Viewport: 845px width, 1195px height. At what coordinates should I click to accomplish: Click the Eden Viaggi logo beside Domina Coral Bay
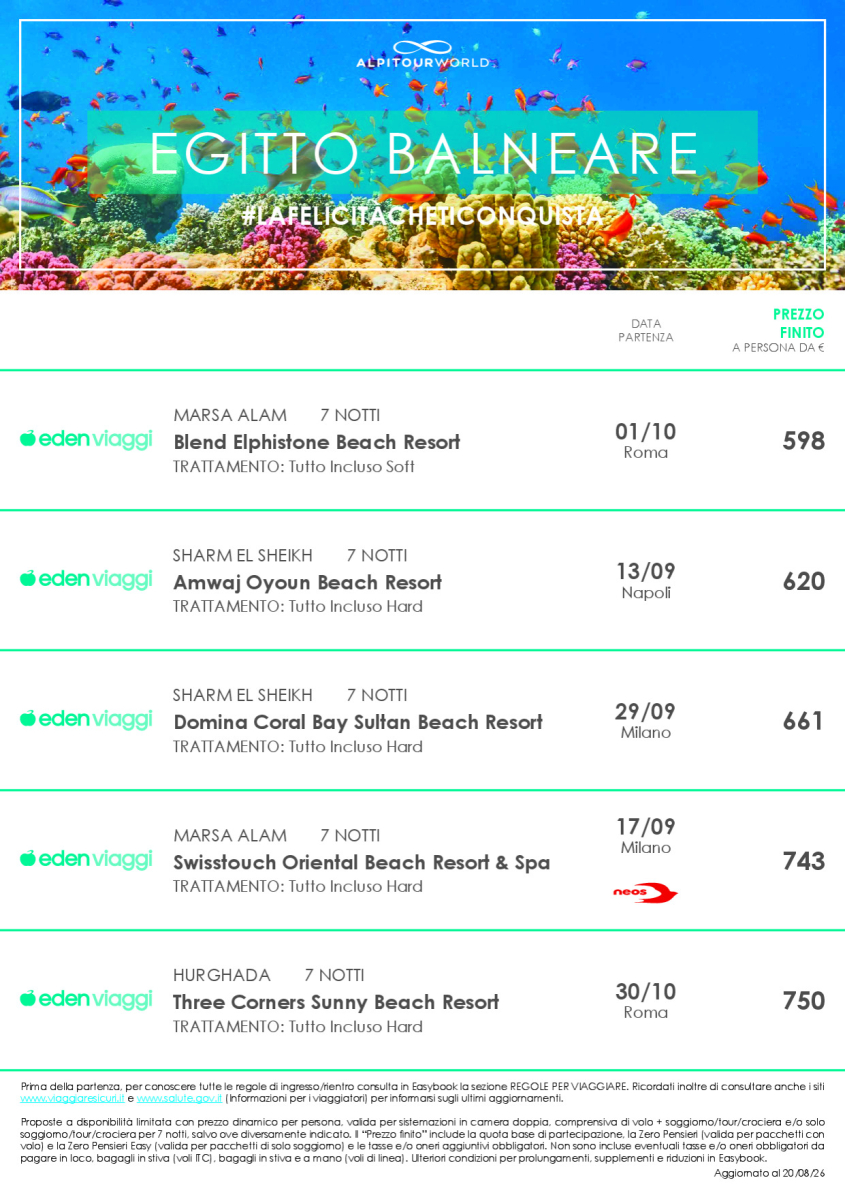pyautogui.click(x=86, y=719)
